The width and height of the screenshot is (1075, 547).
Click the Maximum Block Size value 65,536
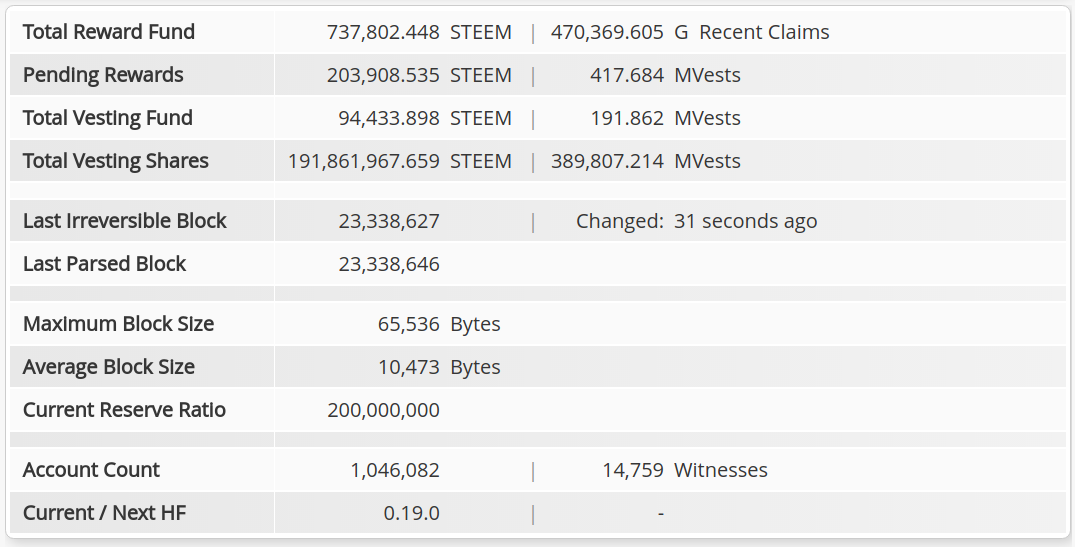pos(409,324)
